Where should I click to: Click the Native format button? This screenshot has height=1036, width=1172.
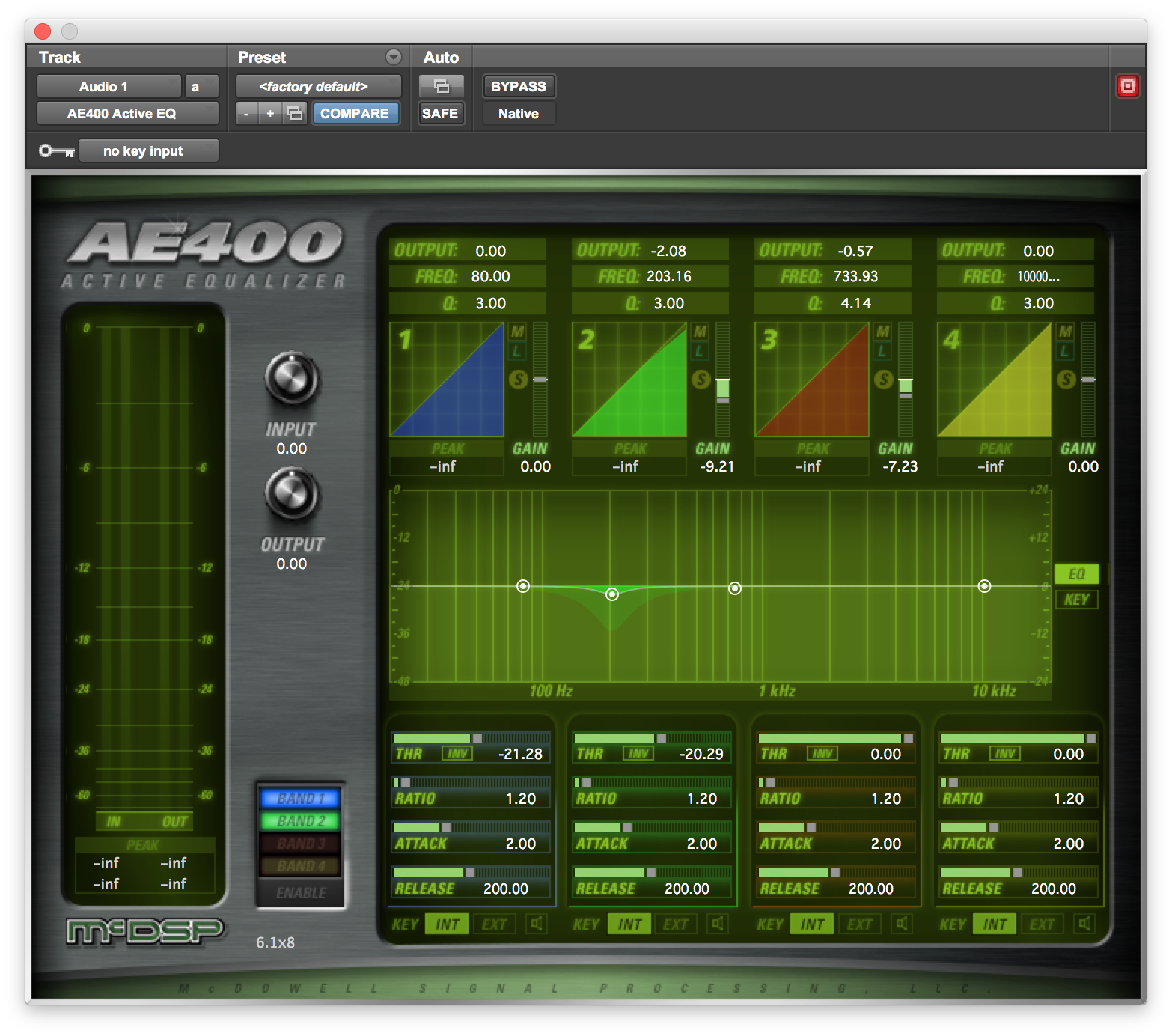[x=519, y=114]
